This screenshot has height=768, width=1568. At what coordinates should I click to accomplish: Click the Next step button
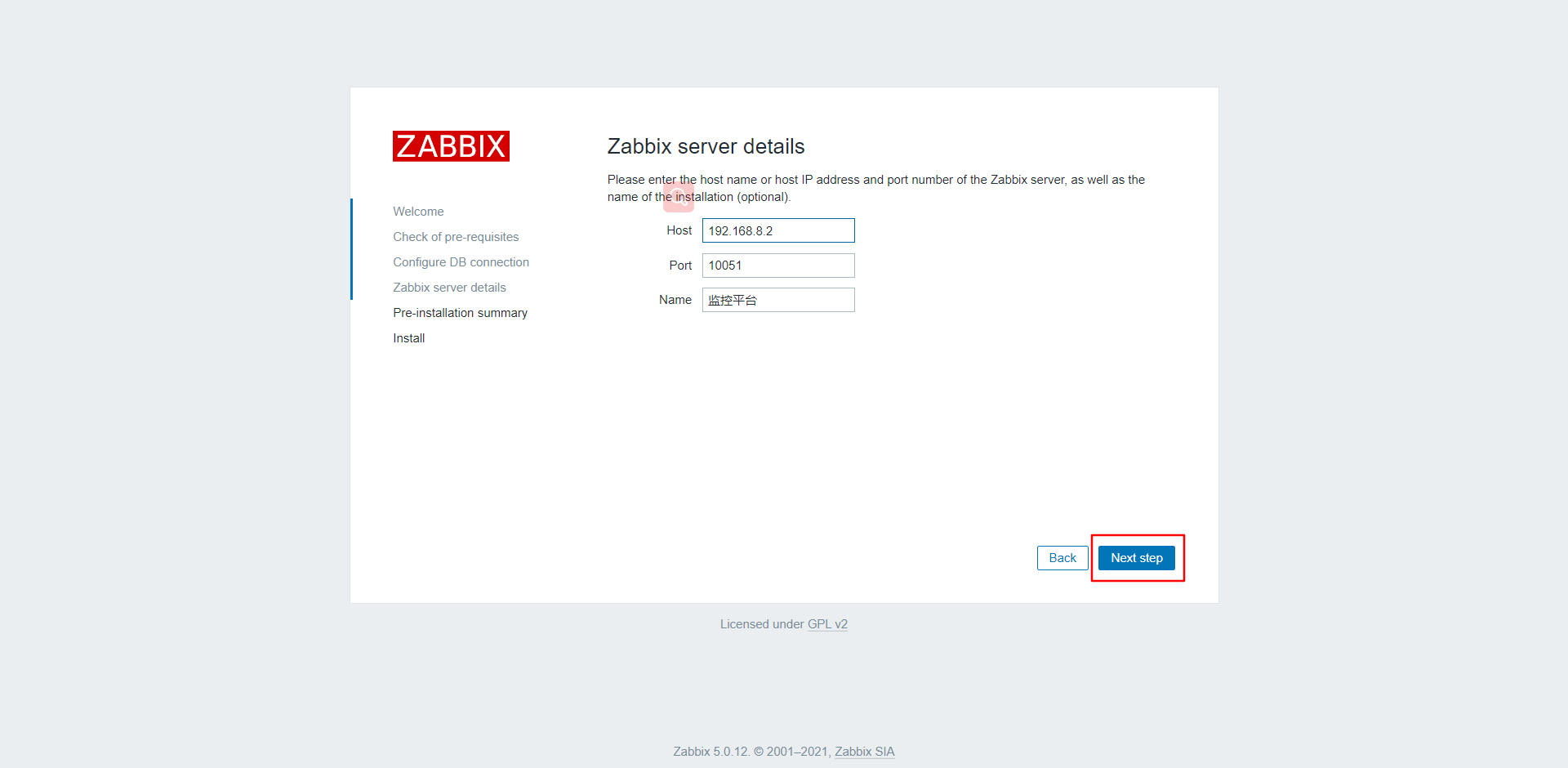pyautogui.click(x=1136, y=558)
